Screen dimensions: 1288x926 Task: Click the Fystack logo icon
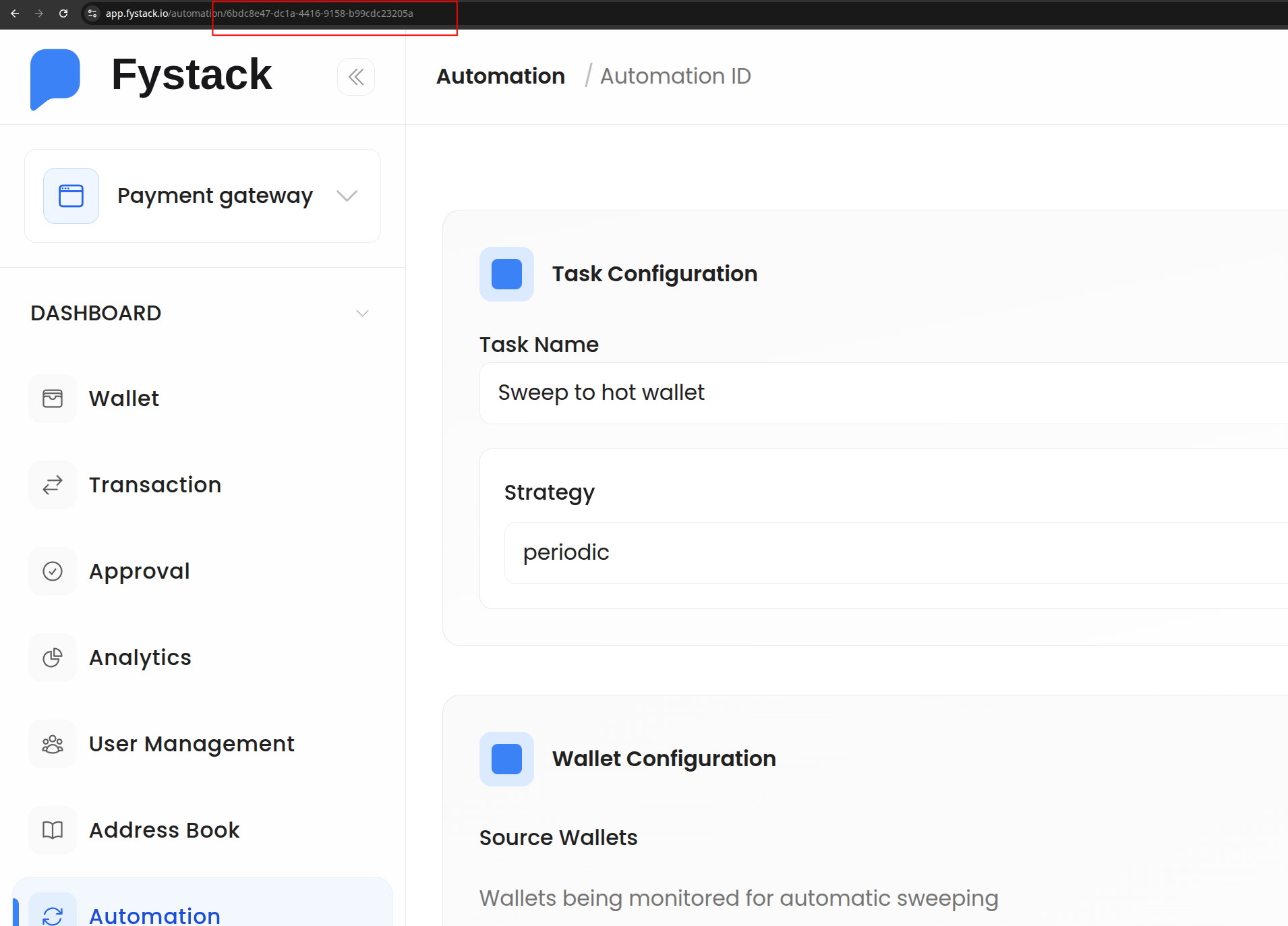(55, 77)
